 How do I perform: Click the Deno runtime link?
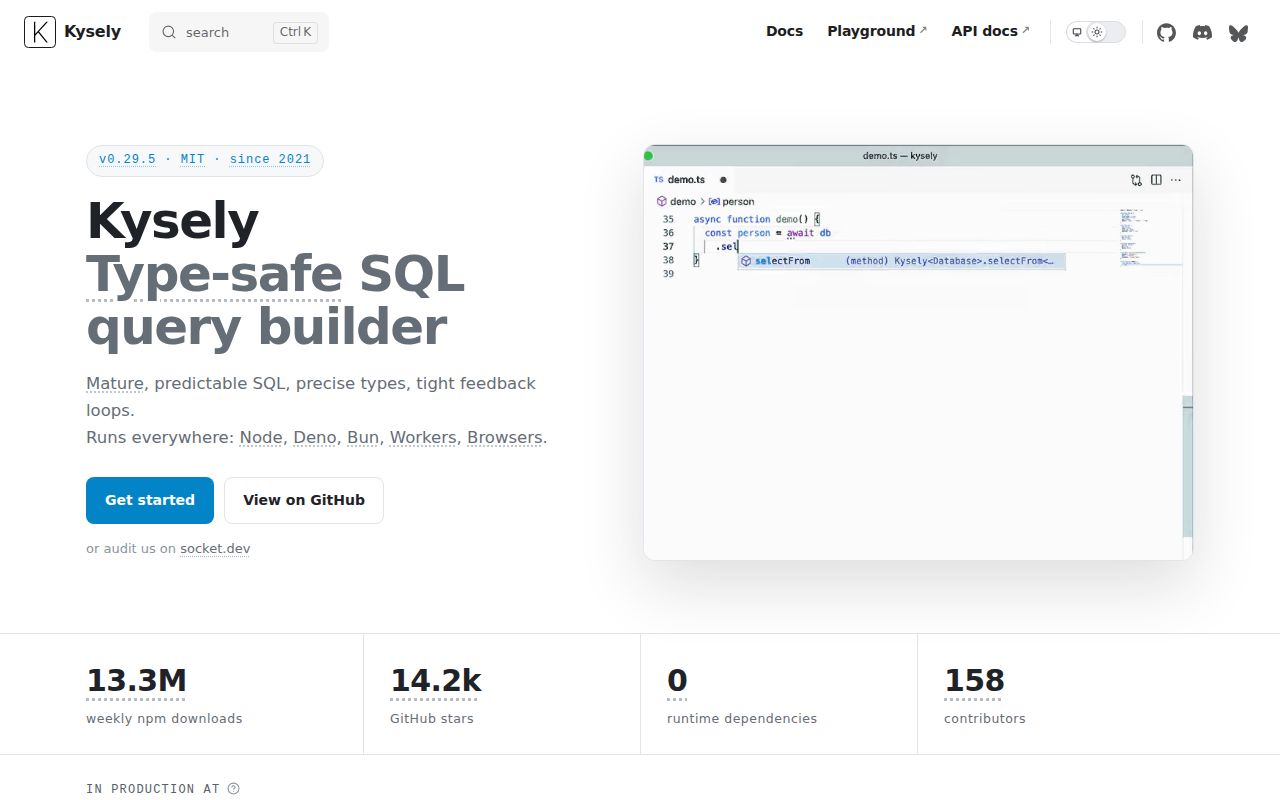pyautogui.click(x=315, y=437)
